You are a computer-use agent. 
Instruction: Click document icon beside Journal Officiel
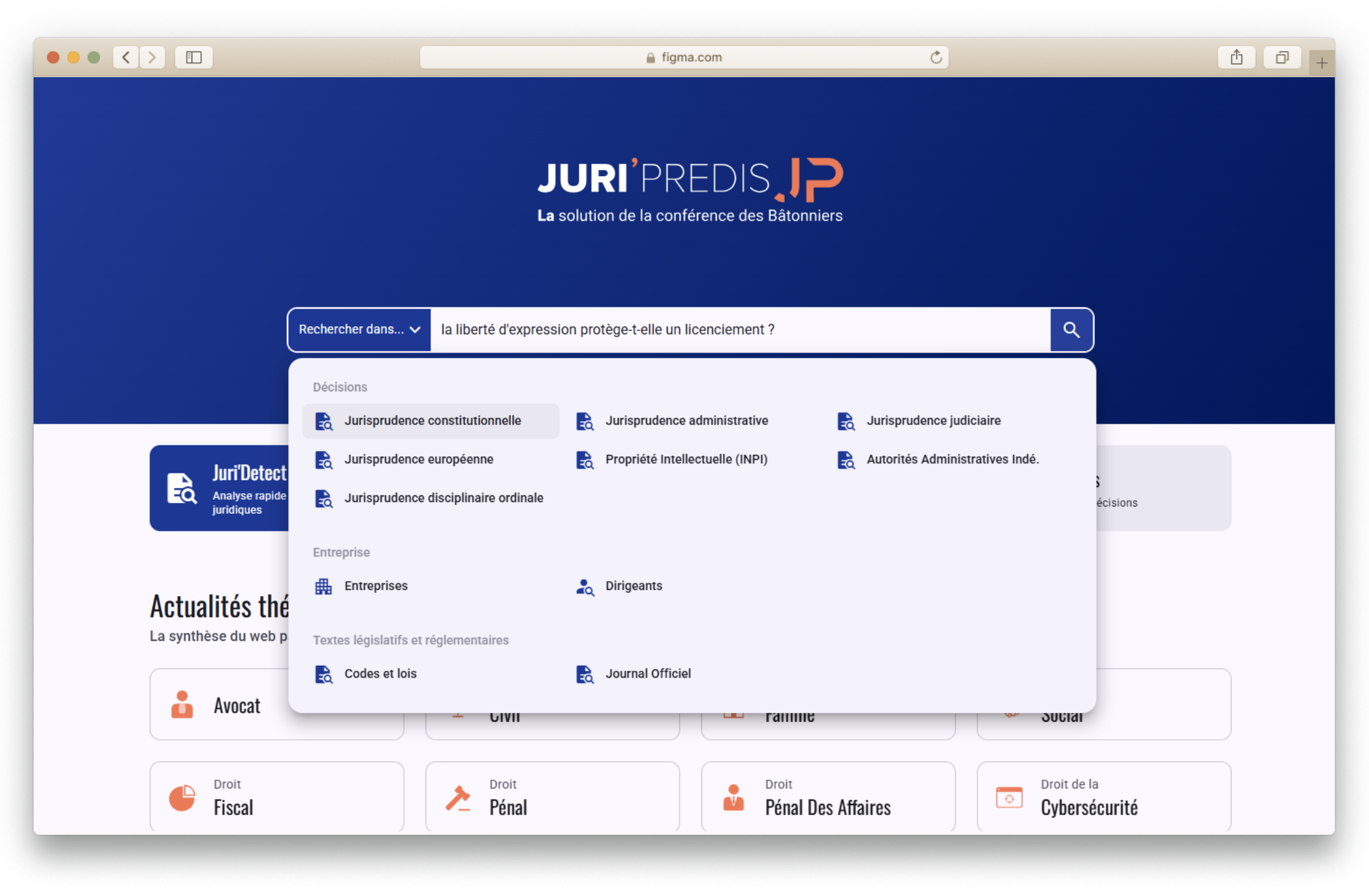point(584,674)
